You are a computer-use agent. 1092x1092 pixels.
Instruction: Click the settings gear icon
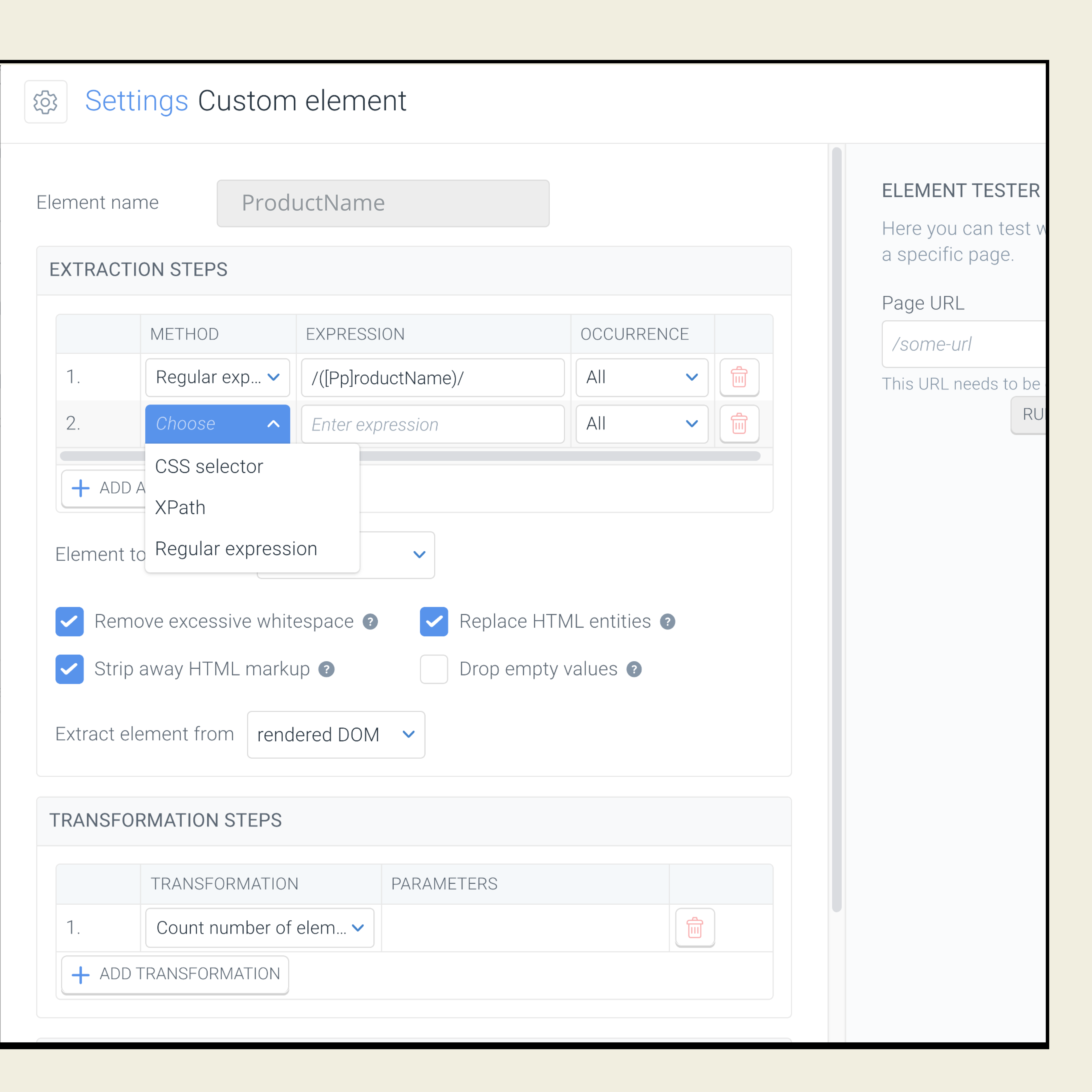coord(45,102)
